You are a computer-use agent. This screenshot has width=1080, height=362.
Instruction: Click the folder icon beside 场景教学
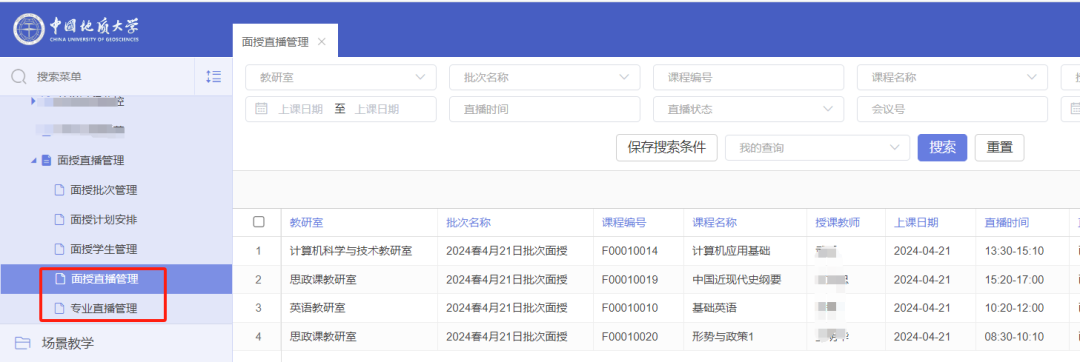pos(23,343)
